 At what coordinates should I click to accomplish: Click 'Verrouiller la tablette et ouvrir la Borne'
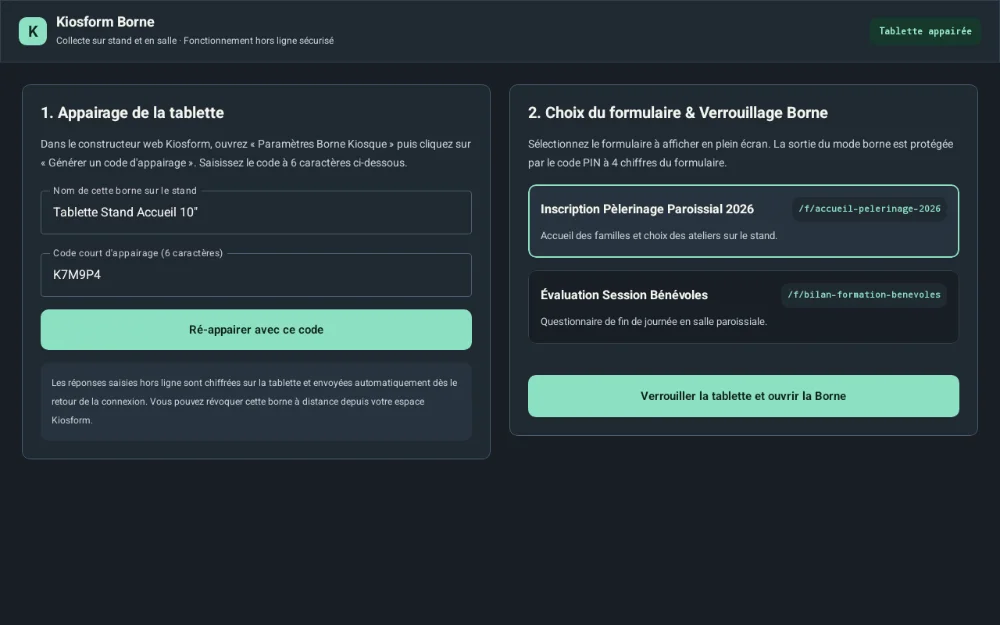[743, 396]
